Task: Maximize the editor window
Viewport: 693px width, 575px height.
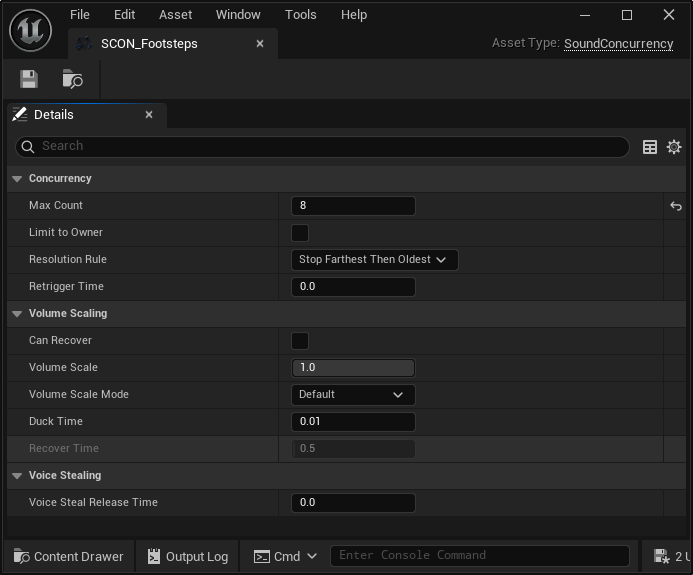Action: click(627, 15)
